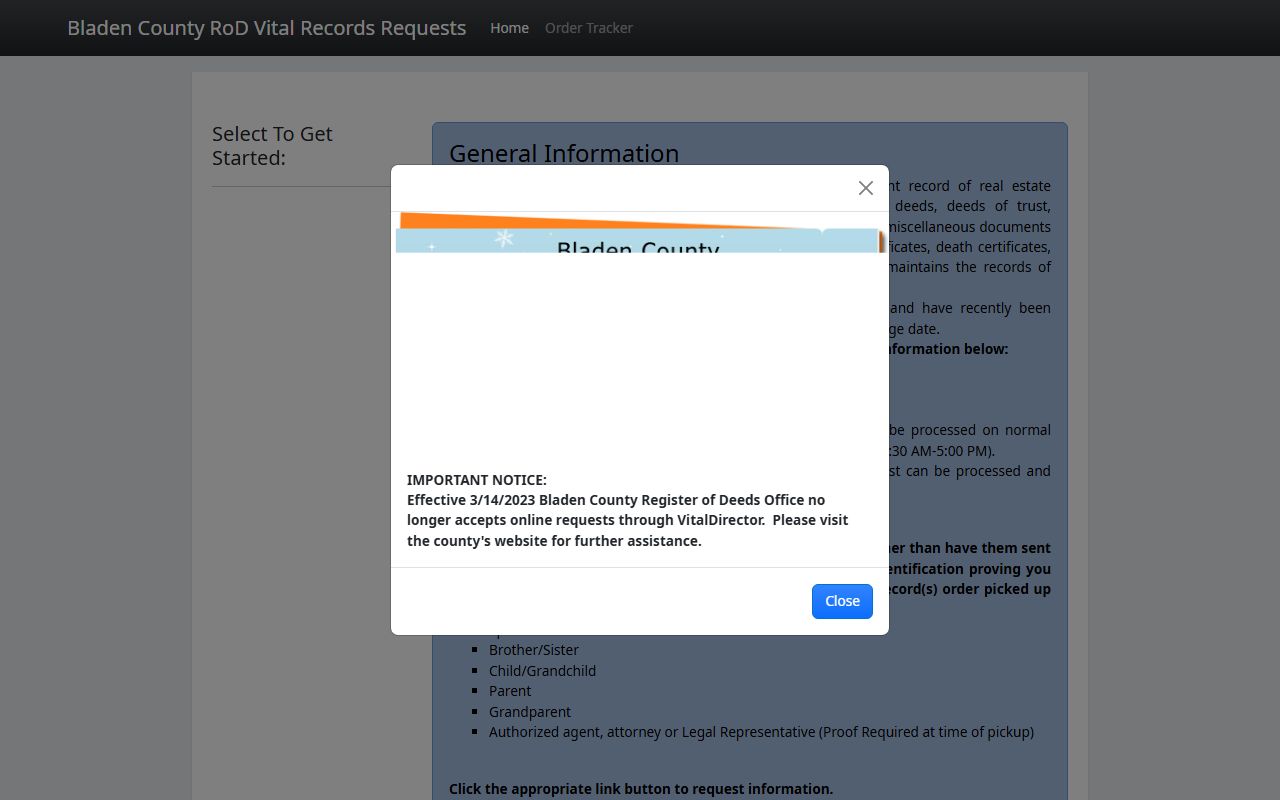Select the Parent list item
Viewport: 1280px width, 800px height.
(510, 691)
